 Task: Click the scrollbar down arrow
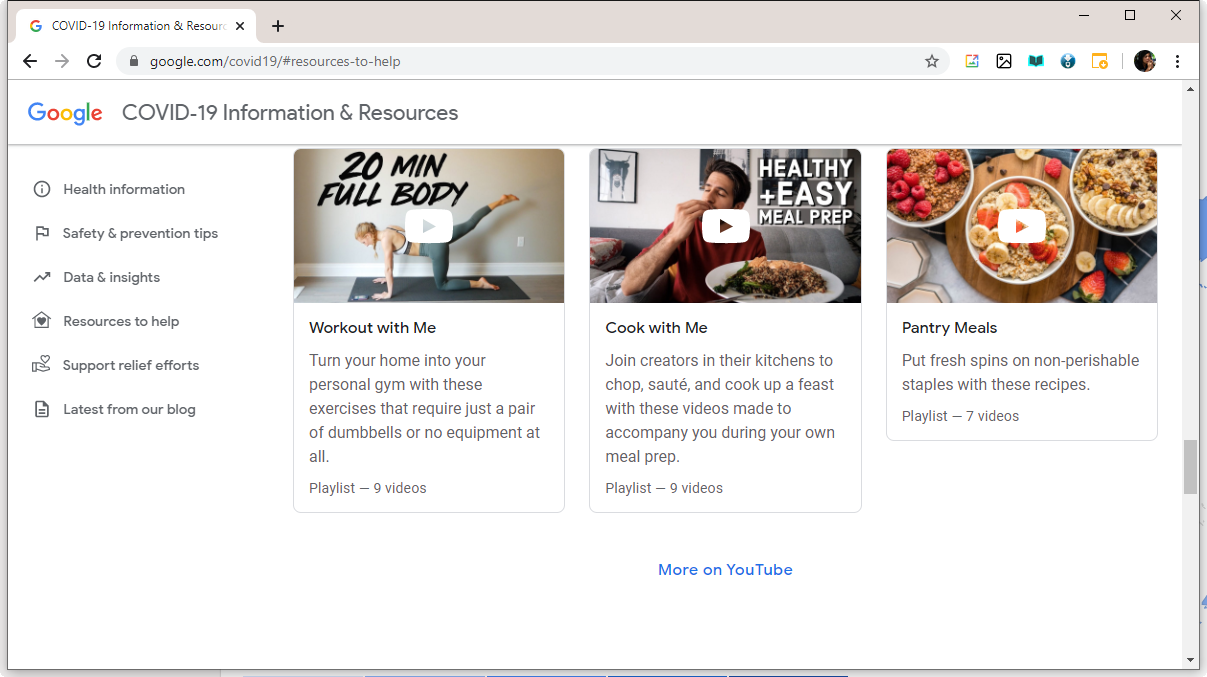click(1190, 660)
